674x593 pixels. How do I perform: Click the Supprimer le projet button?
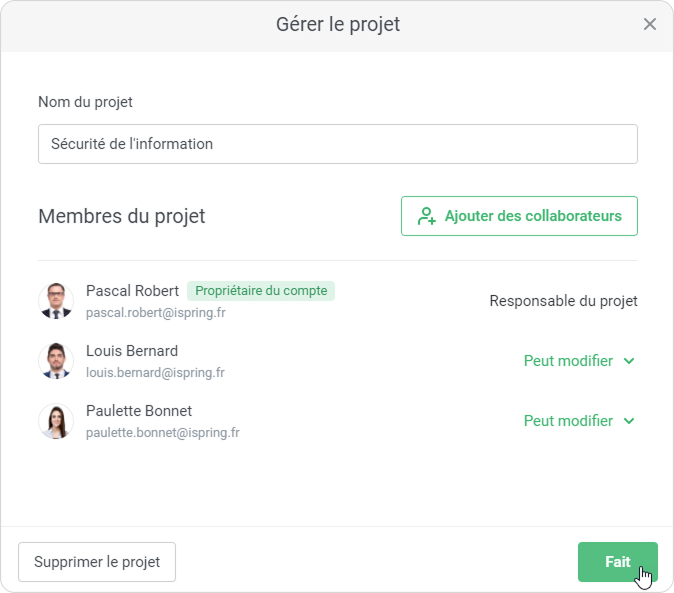[x=97, y=562]
